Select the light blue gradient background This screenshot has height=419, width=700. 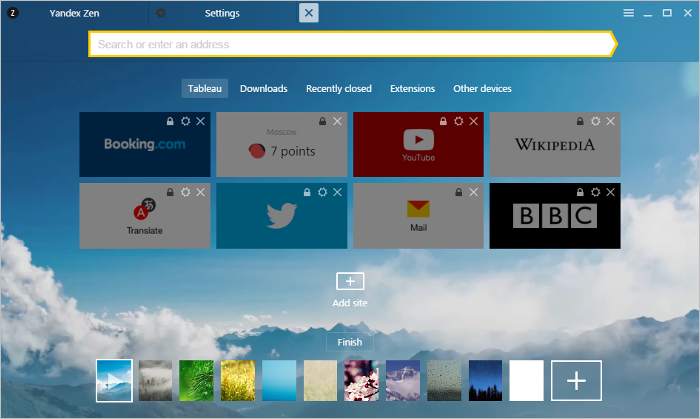[x=279, y=381]
